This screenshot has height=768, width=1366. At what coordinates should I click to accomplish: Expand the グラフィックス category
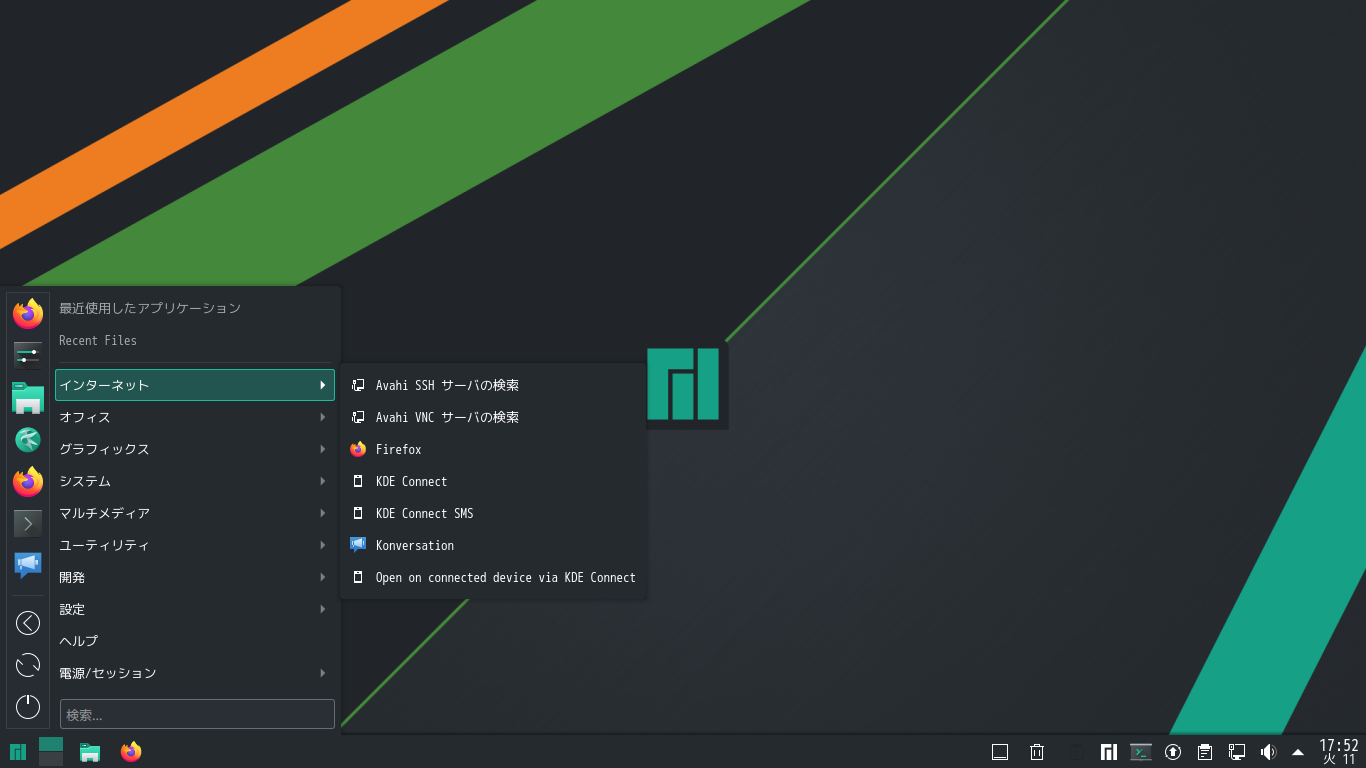tap(195, 449)
